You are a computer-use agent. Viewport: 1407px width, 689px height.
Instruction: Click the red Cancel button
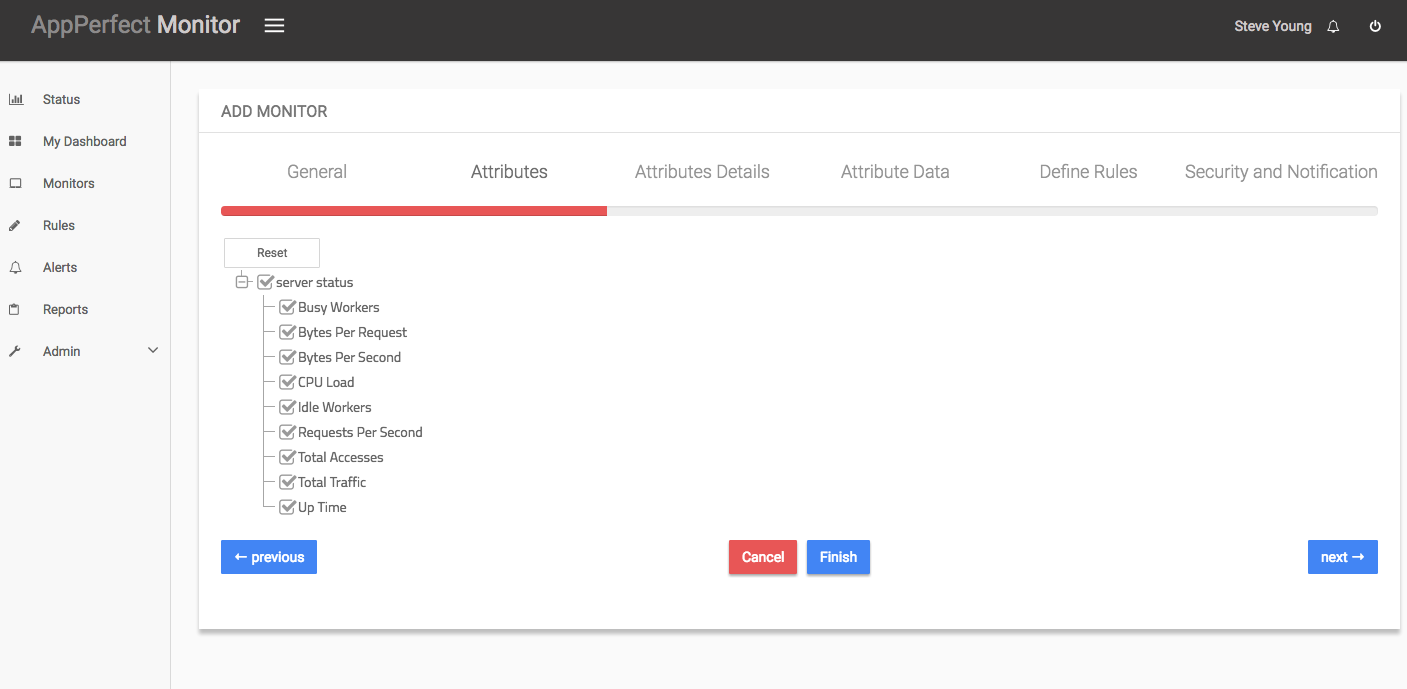click(763, 557)
